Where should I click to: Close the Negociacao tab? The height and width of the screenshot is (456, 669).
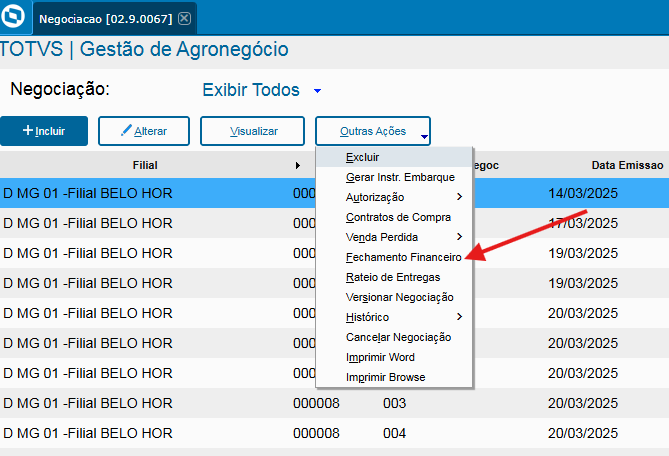pos(184,18)
